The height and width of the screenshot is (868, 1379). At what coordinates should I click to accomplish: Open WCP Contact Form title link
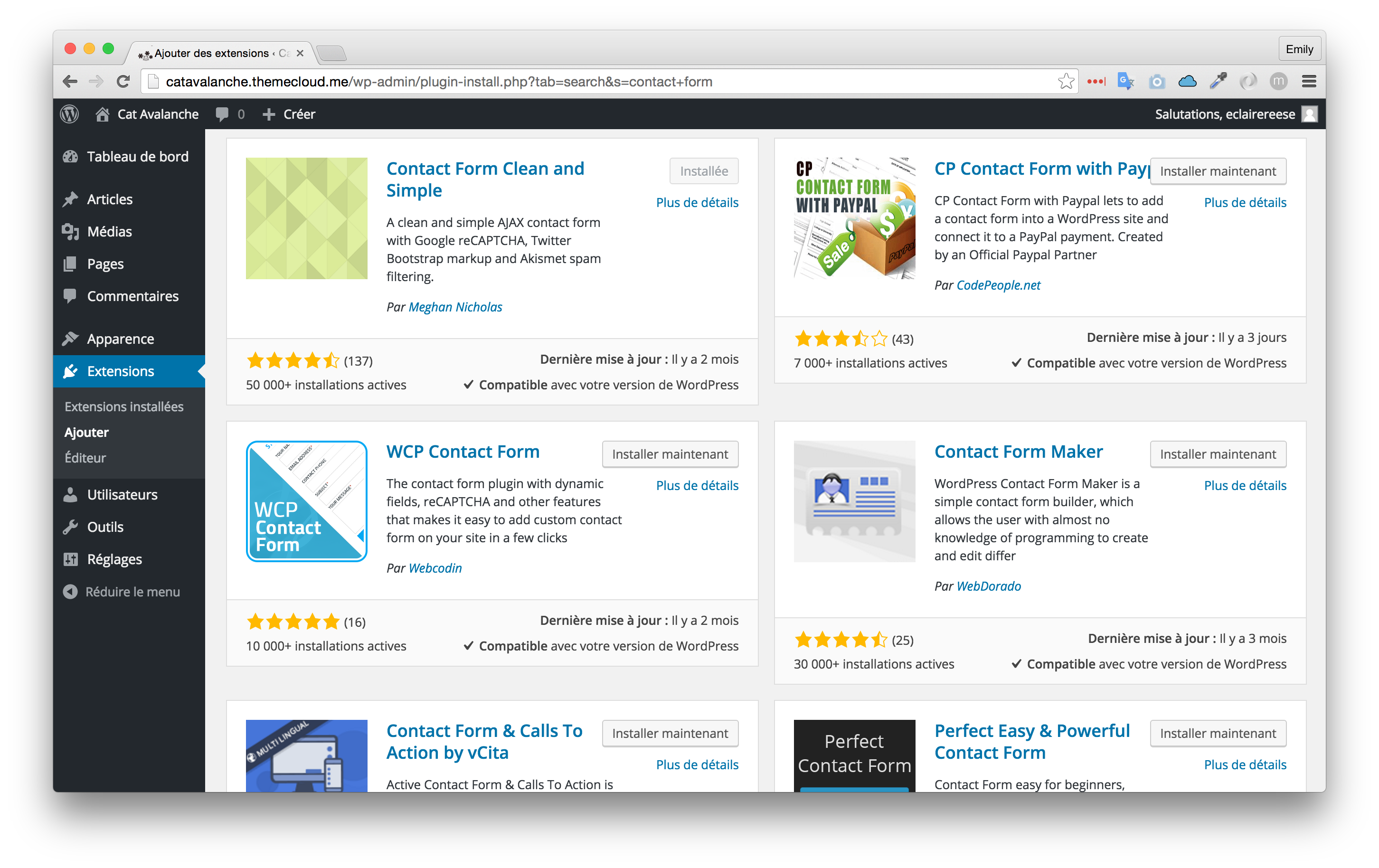click(x=463, y=452)
